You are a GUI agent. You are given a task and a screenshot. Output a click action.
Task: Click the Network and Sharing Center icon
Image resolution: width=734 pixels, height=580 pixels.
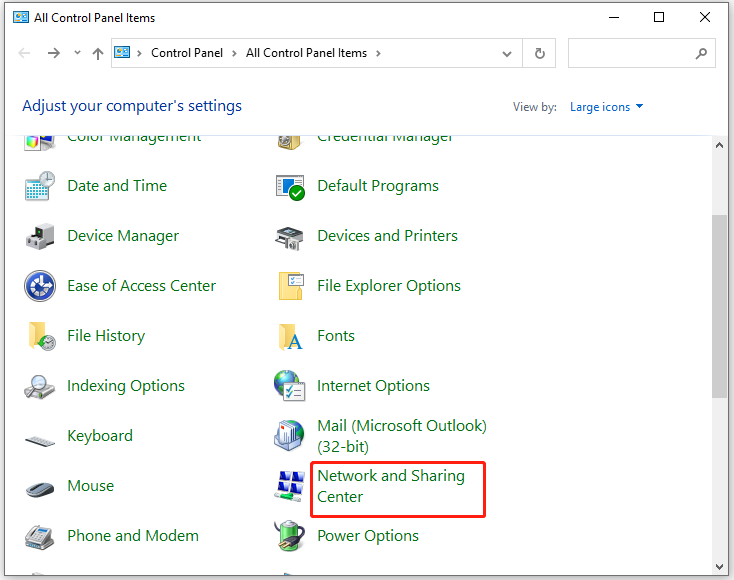point(290,486)
